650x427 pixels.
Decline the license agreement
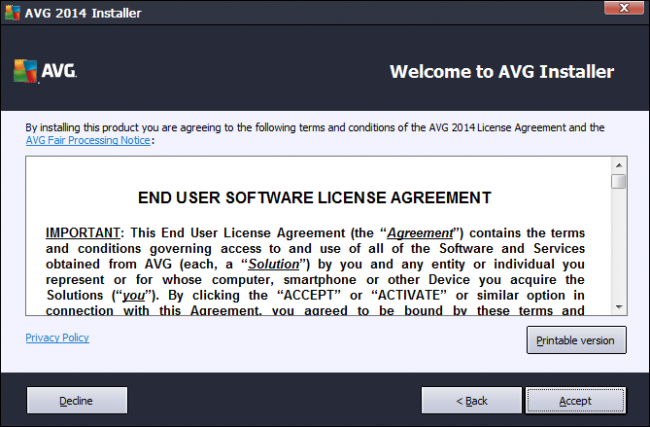(x=76, y=400)
